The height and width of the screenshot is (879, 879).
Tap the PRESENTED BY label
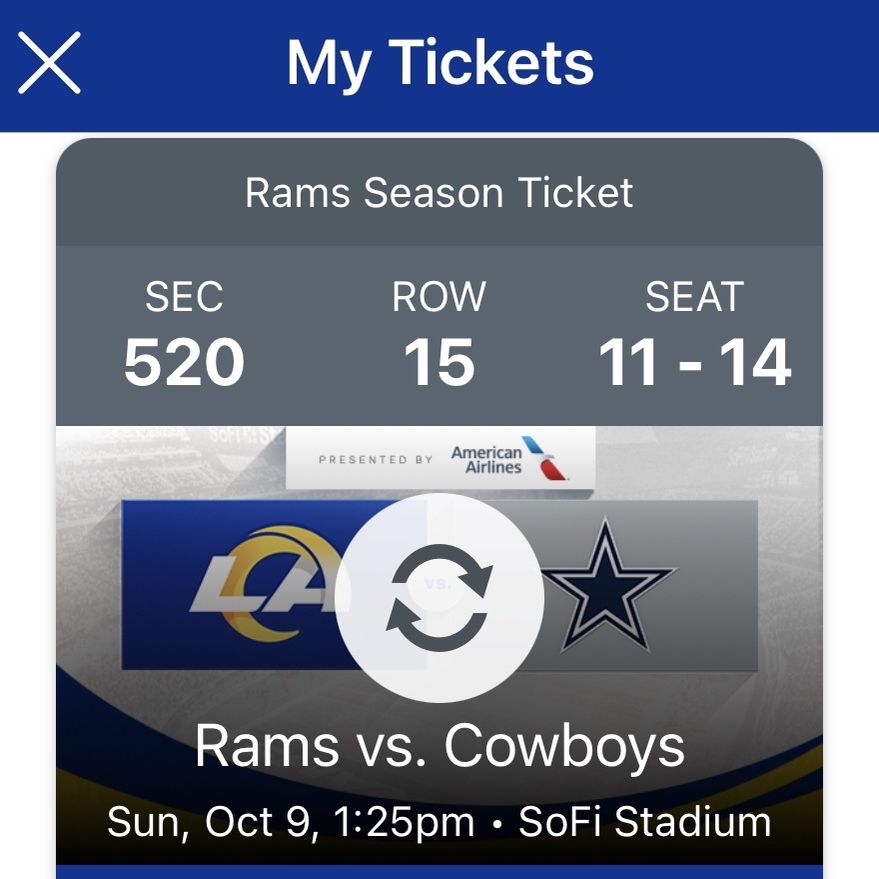[x=376, y=460]
